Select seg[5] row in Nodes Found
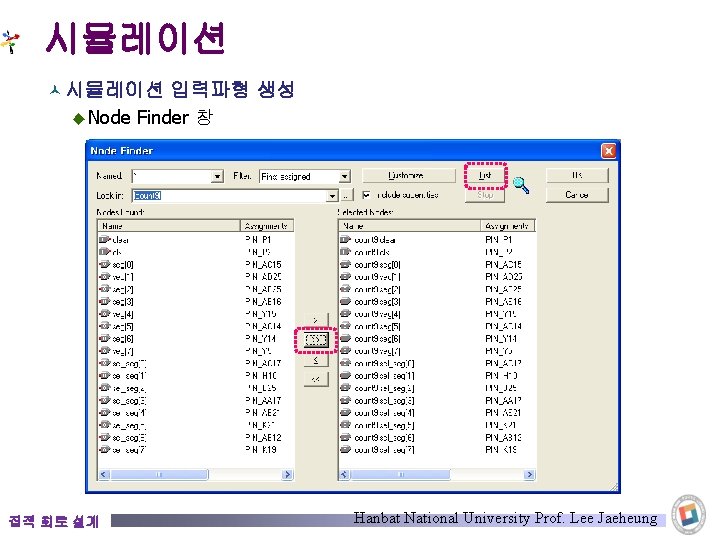Screen dimensions: 720x540 click(x=195, y=326)
